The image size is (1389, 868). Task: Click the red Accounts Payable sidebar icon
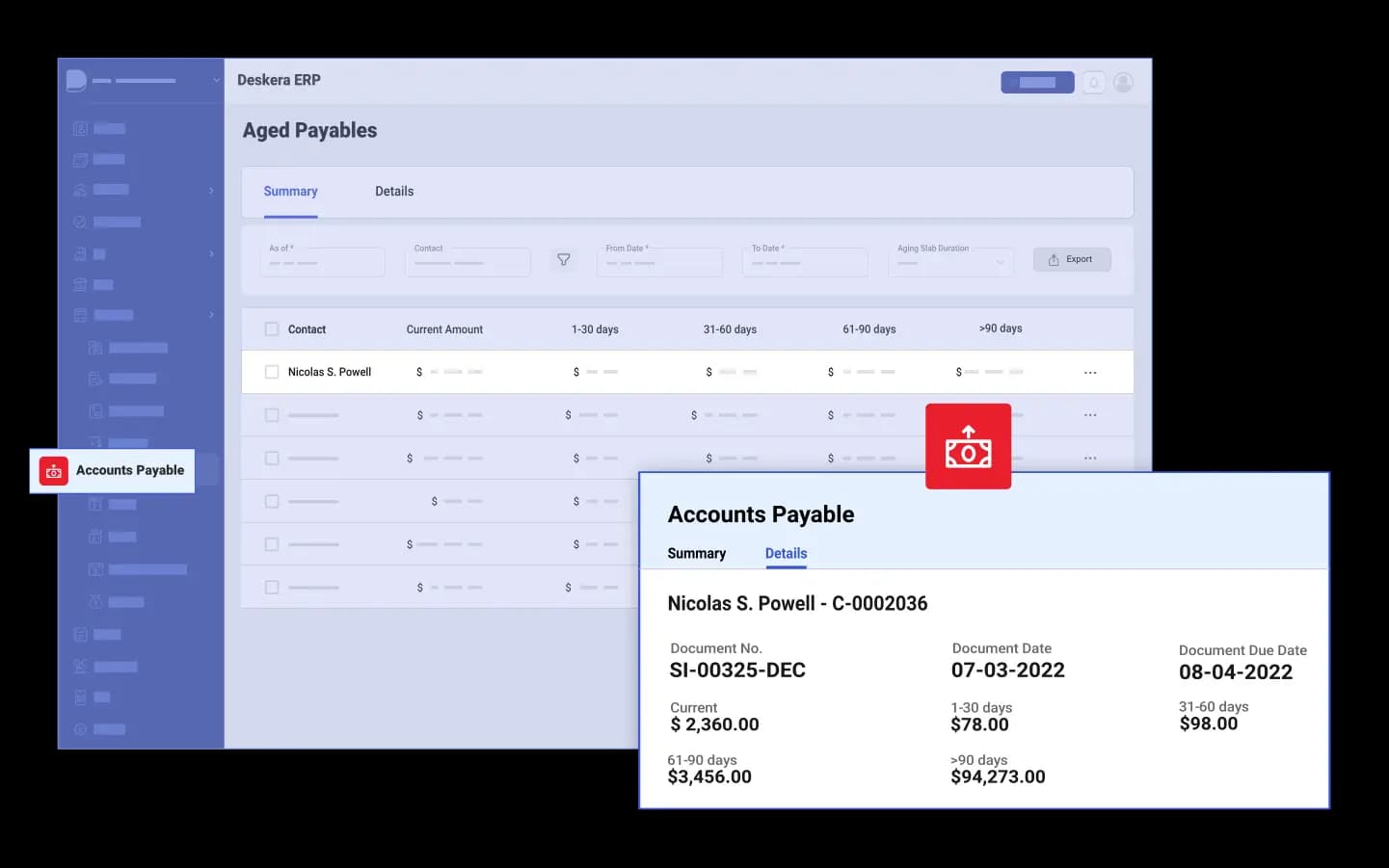click(x=54, y=471)
